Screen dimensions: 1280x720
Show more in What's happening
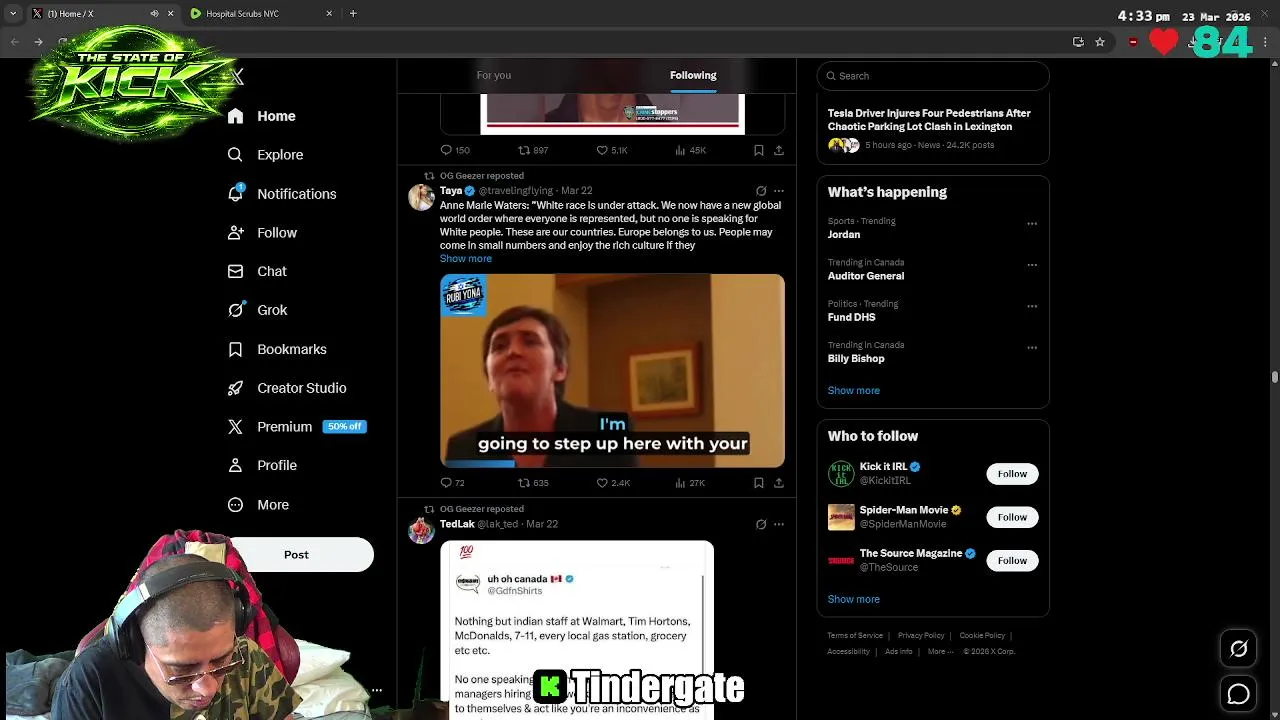(x=854, y=391)
